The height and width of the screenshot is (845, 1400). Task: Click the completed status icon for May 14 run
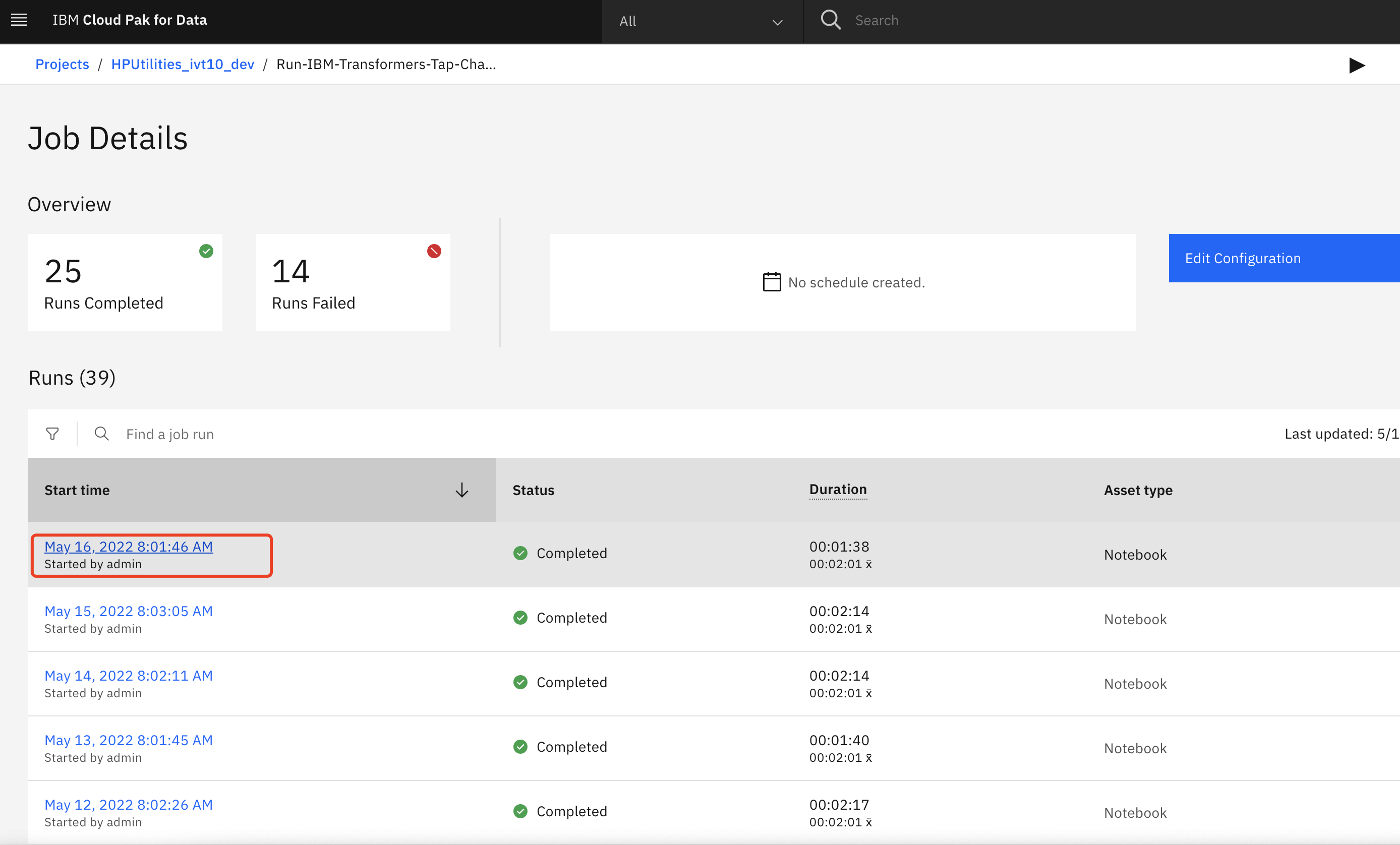[520, 682]
